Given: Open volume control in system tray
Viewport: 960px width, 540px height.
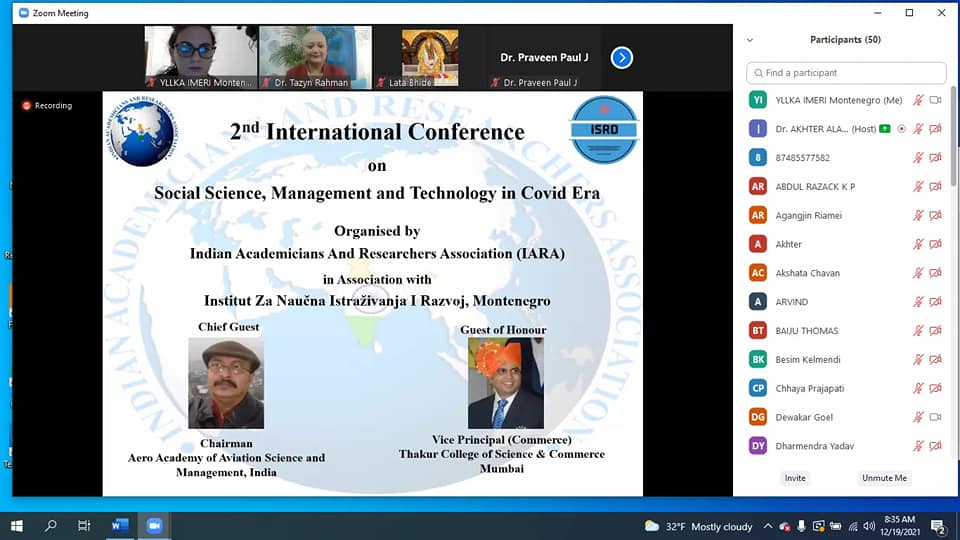Looking at the screenshot, I should (x=869, y=526).
